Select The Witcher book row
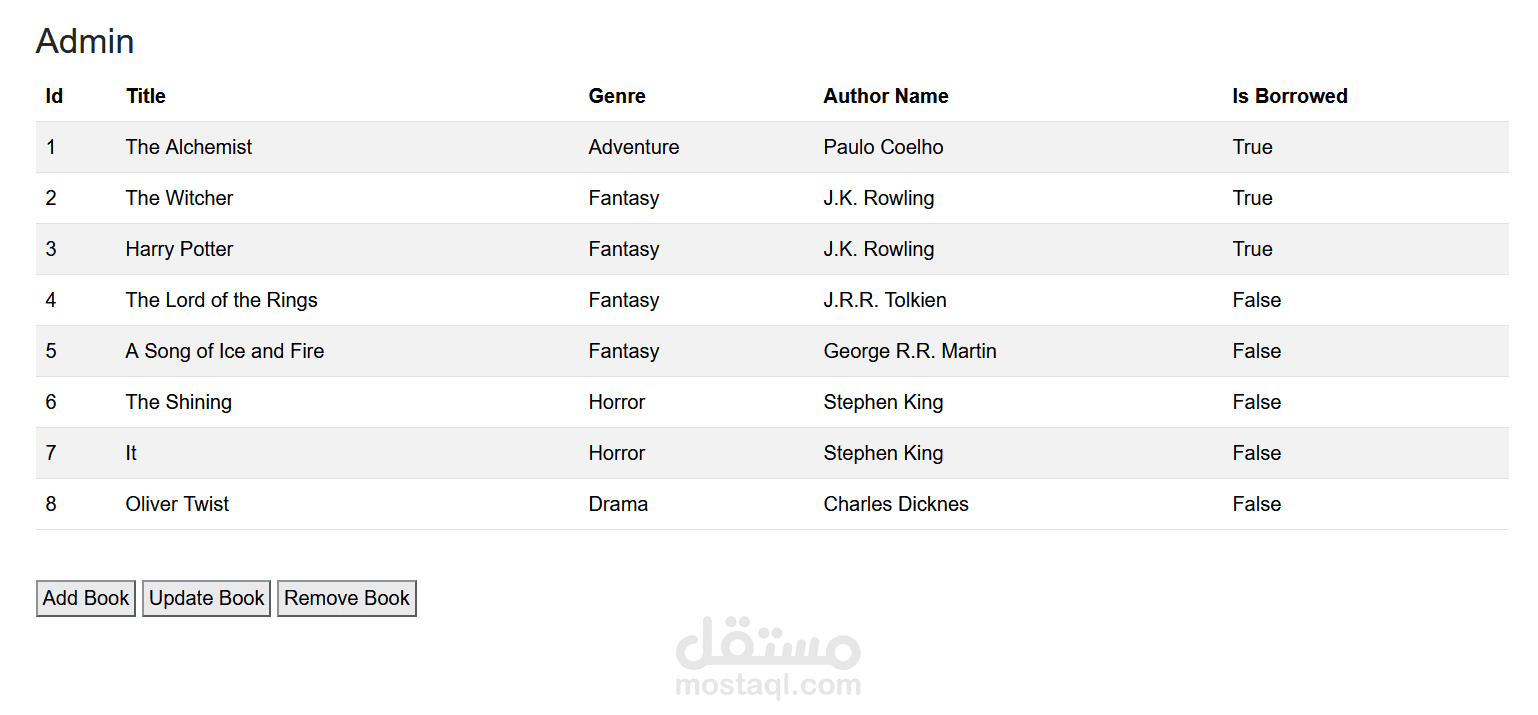Image resolution: width=1538 pixels, height=715 pixels. pyautogui.click(x=180, y=198)
